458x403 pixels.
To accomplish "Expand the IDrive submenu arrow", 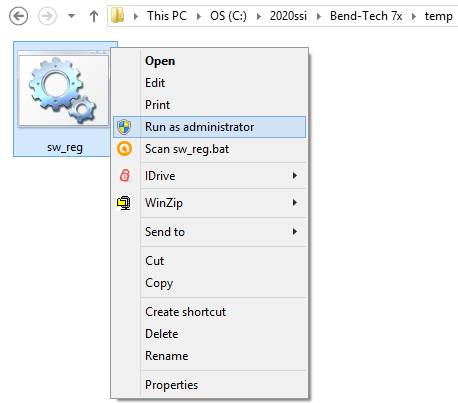I will pos(294,175).
